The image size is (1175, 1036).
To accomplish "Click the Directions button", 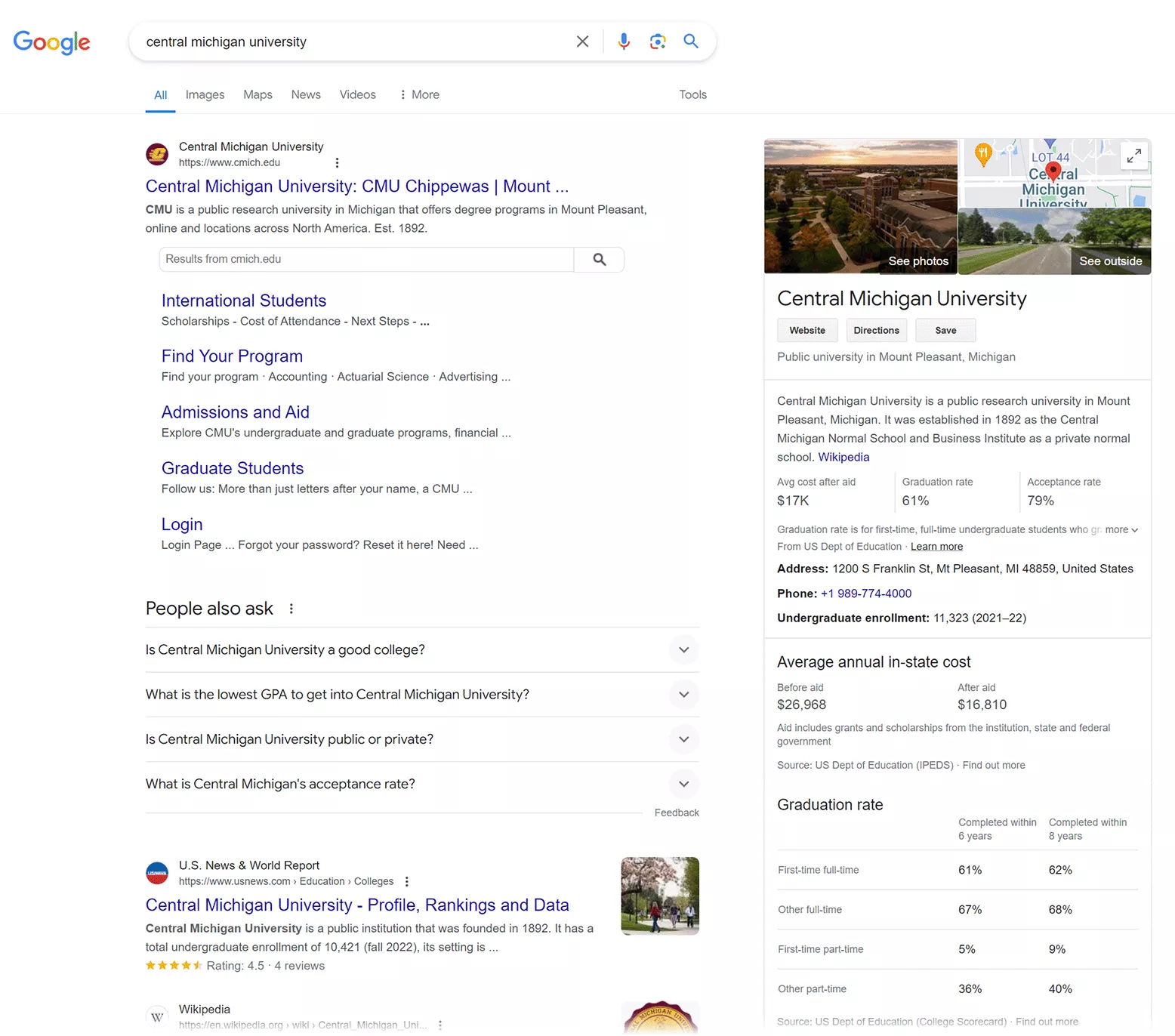I will (x=876, y=331).
